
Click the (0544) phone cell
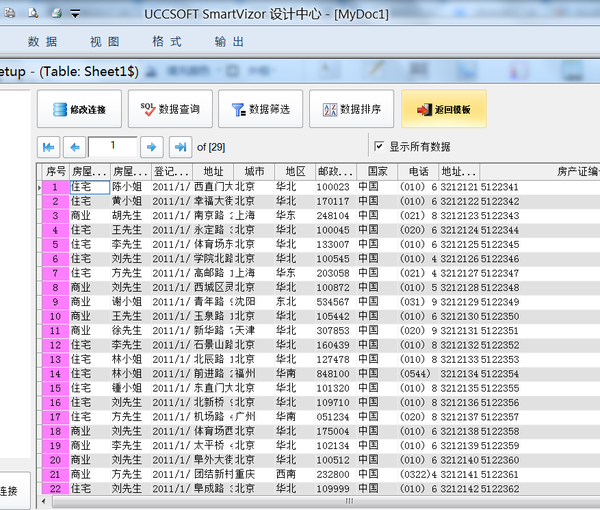pyautogui.click(x=418, y=374)
